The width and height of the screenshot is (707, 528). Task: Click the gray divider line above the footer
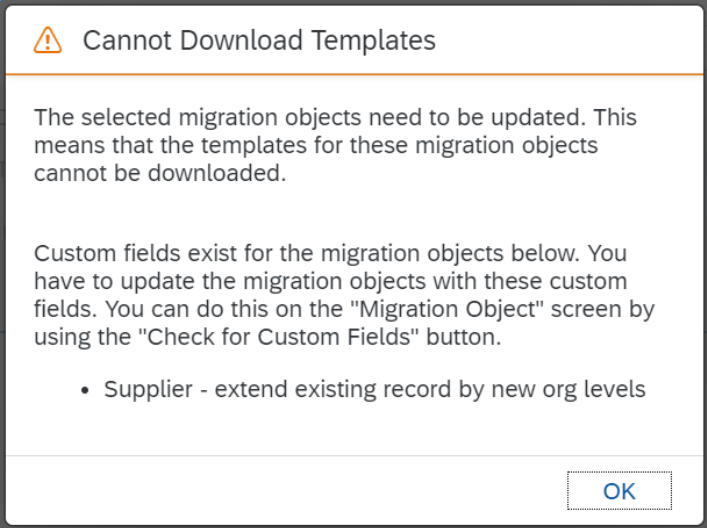coord(354,455)
